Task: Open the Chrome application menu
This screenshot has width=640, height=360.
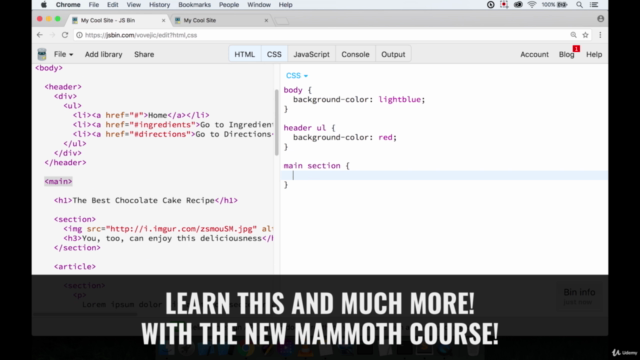Action: 68,5
